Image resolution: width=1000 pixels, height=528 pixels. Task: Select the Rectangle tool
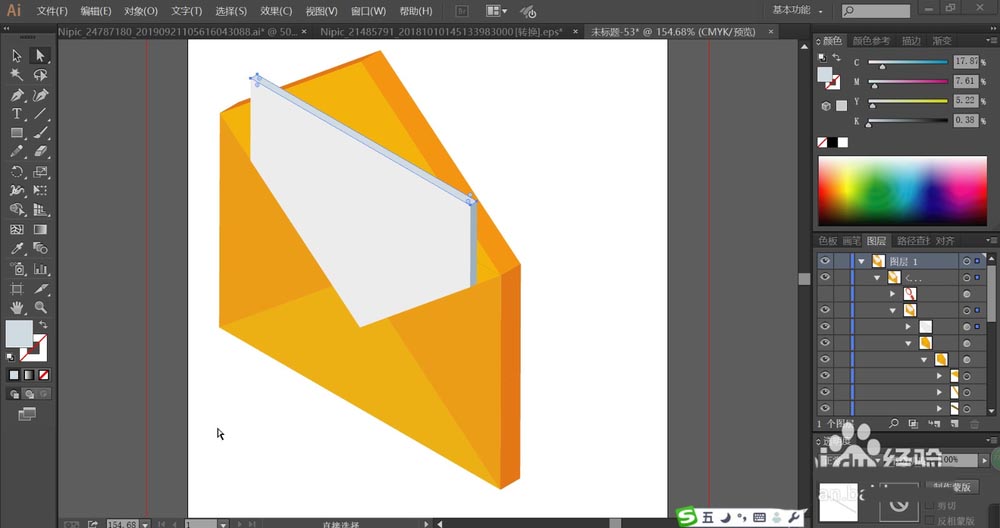[17, 133]
